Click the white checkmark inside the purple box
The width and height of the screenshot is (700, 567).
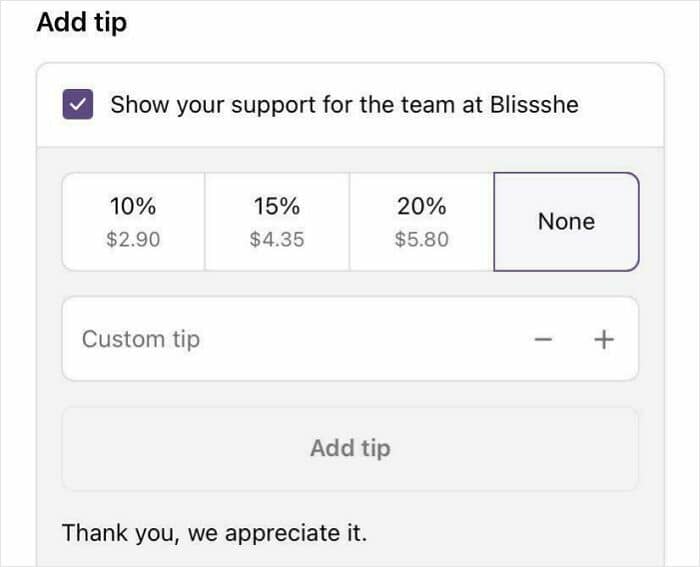point(78,105)
